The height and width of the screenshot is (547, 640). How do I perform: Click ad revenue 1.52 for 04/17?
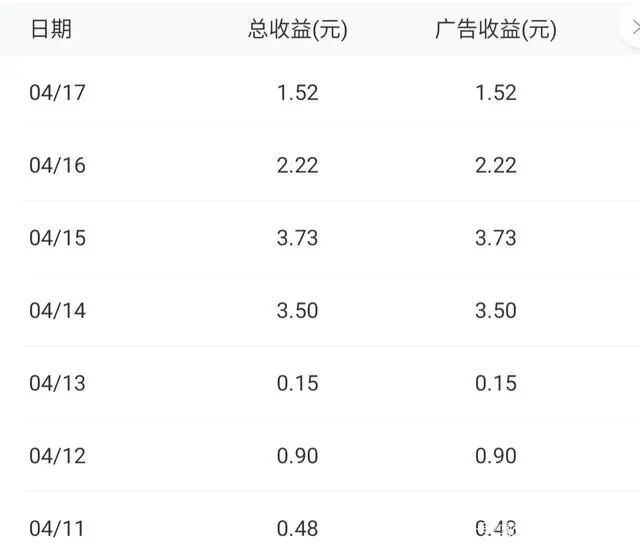[496, 93]
